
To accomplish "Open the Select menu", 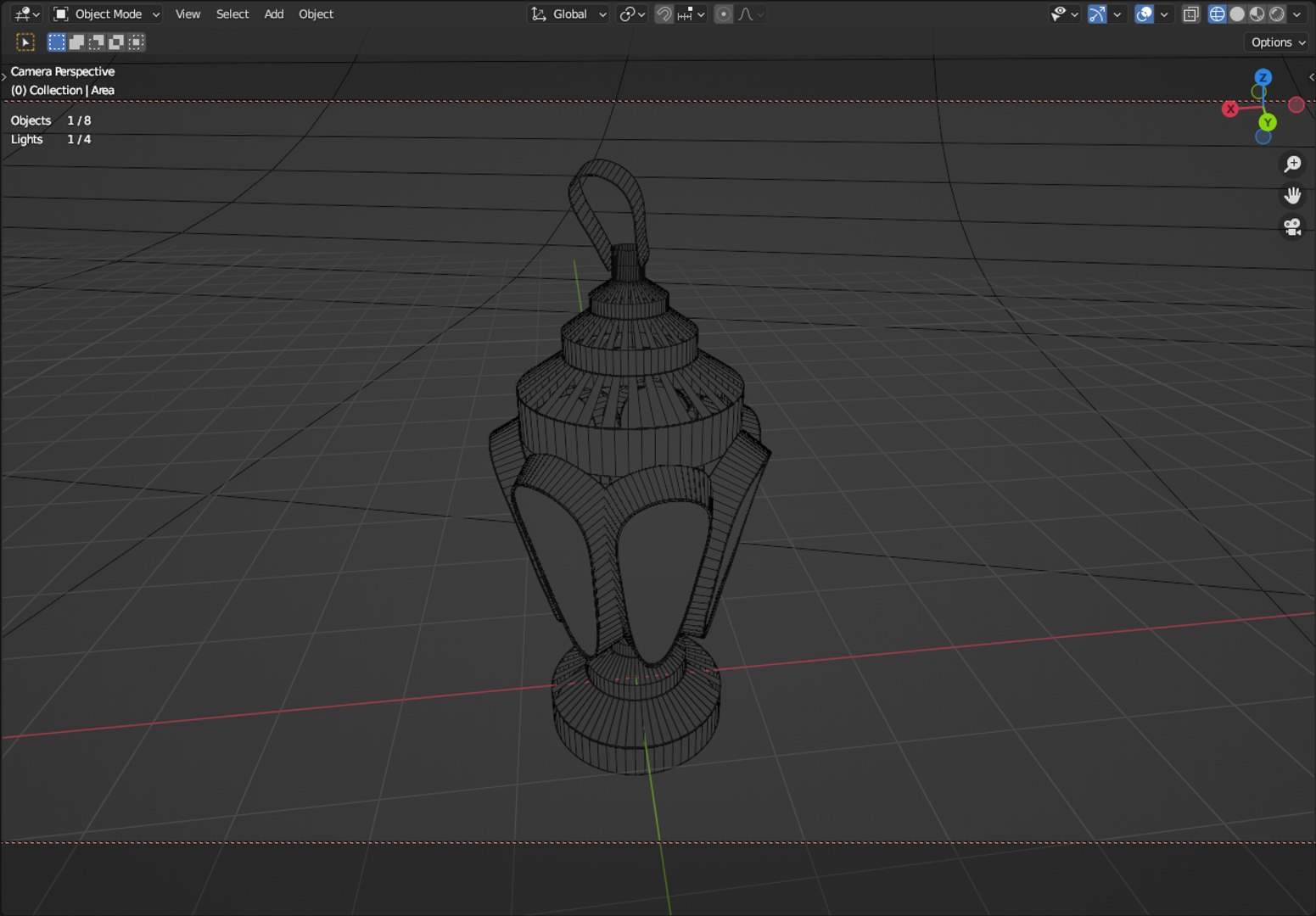I will (232, 14).
